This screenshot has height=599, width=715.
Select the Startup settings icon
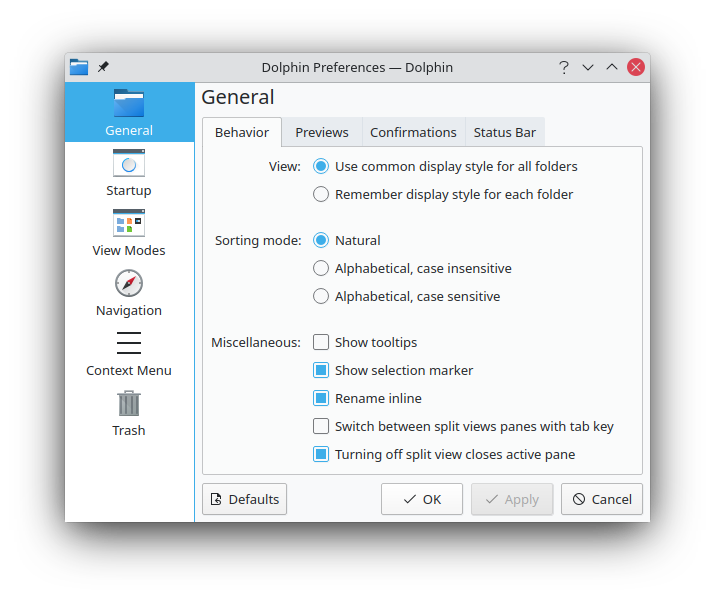[x=129, y=163]
